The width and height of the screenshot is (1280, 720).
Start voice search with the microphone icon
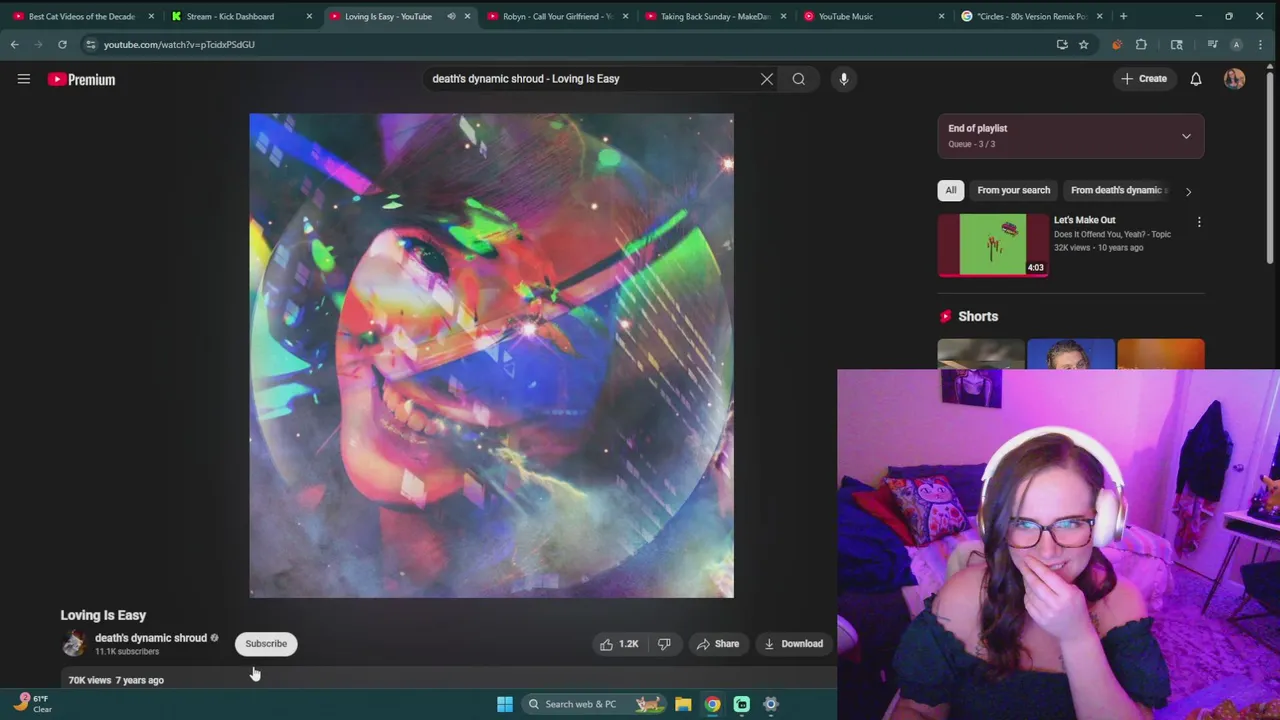point(844,79)
